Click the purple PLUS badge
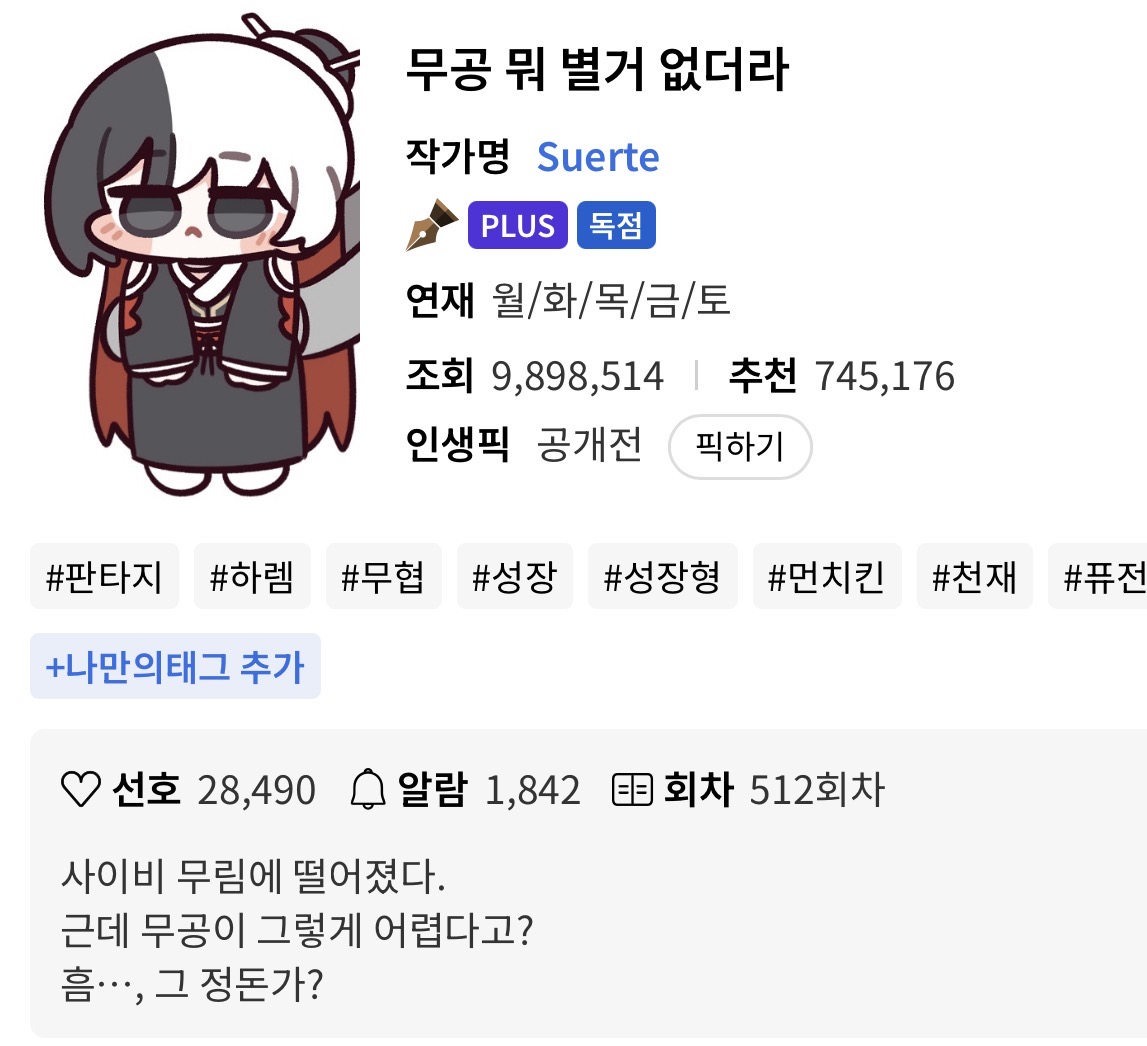Viewport: 1147px width, 1046px height. point(518,225)
